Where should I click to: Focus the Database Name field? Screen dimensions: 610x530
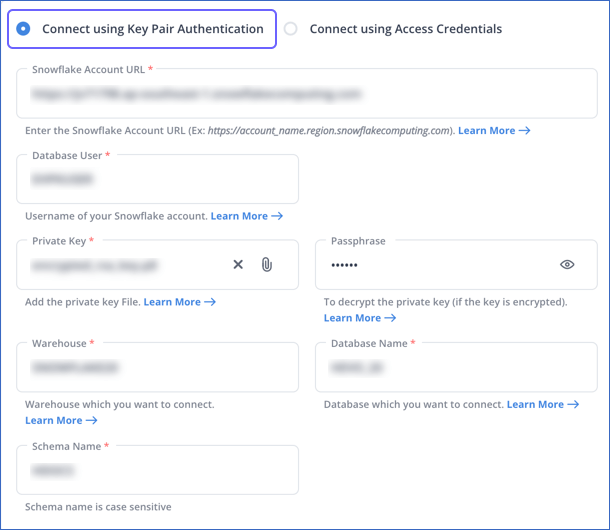point(456,367)
